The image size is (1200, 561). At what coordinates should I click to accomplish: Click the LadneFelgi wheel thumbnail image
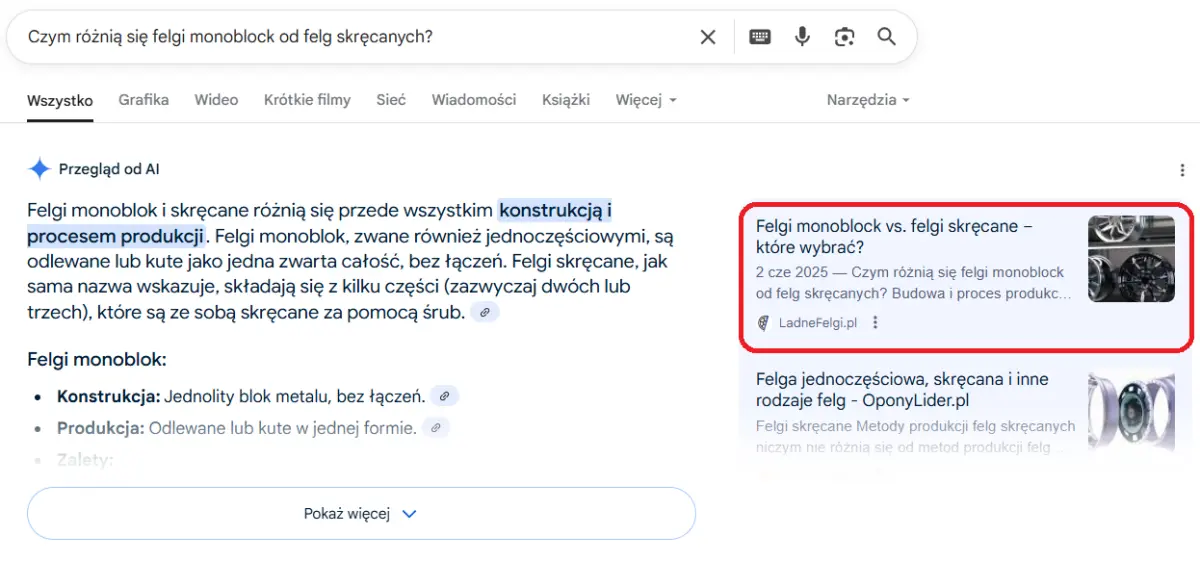pos(1130,258)
